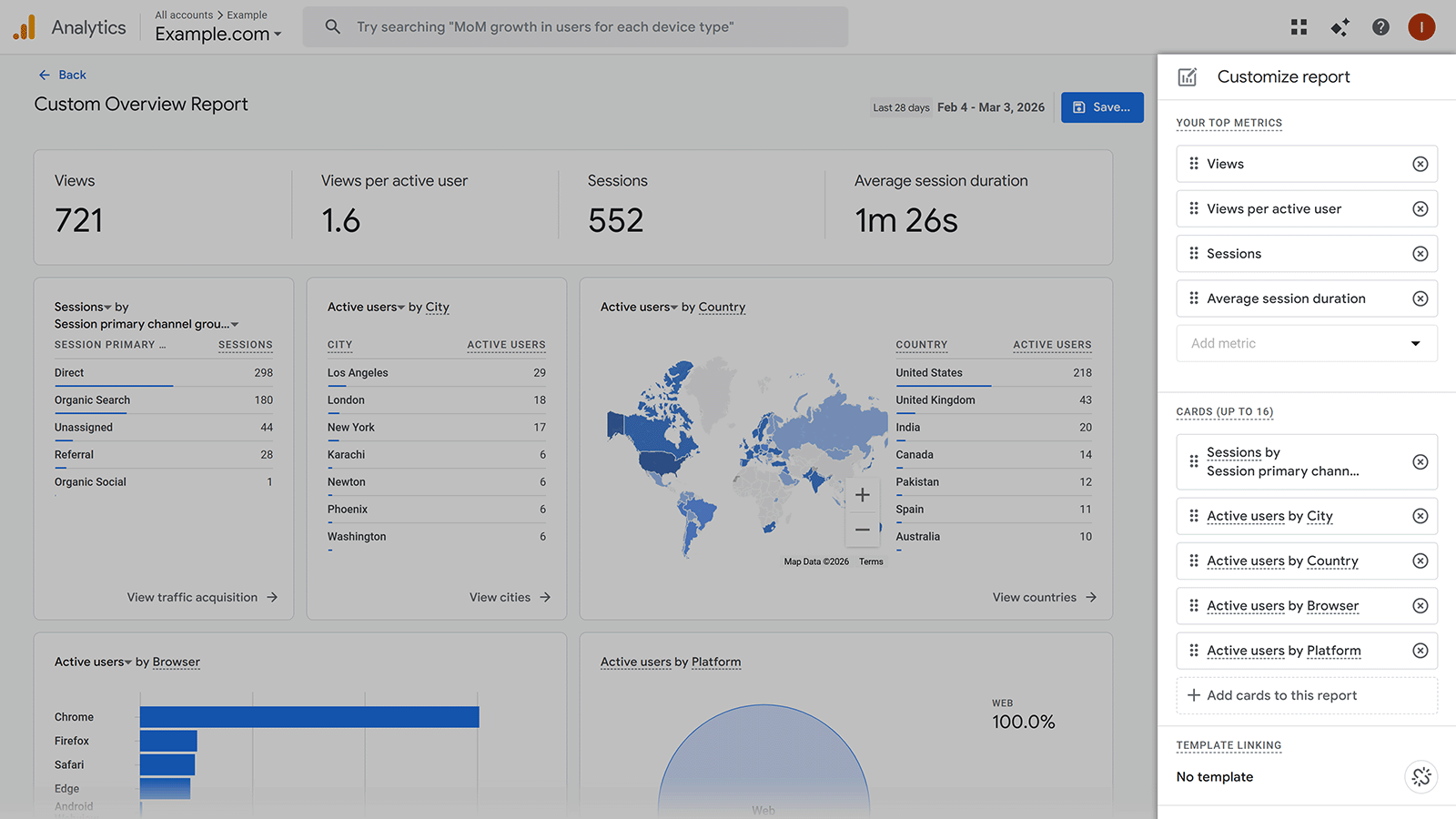Zoom in on the world map plus icon
The image size is (1456, 819).
point(863,494)
